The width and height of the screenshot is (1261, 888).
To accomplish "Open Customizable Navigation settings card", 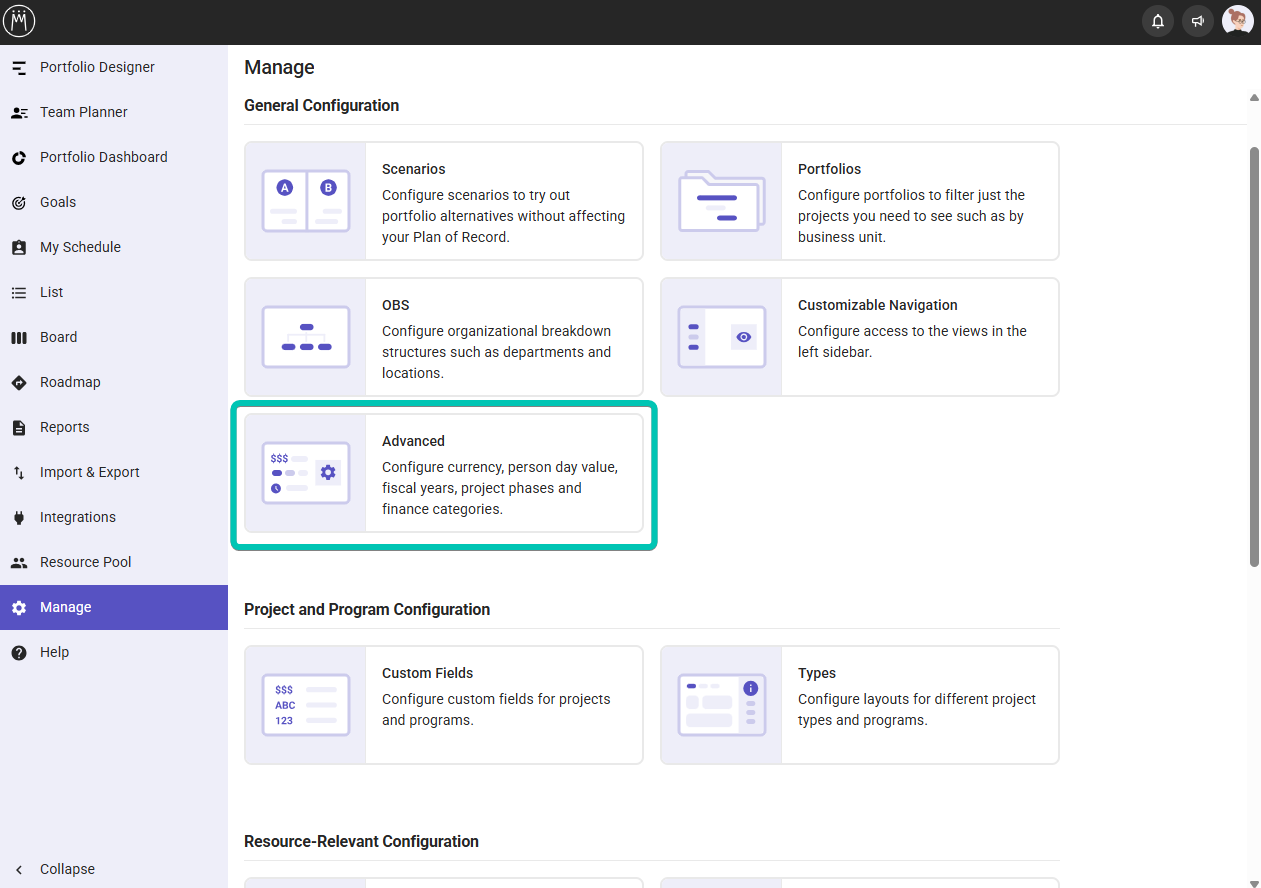I will [859, 337].
